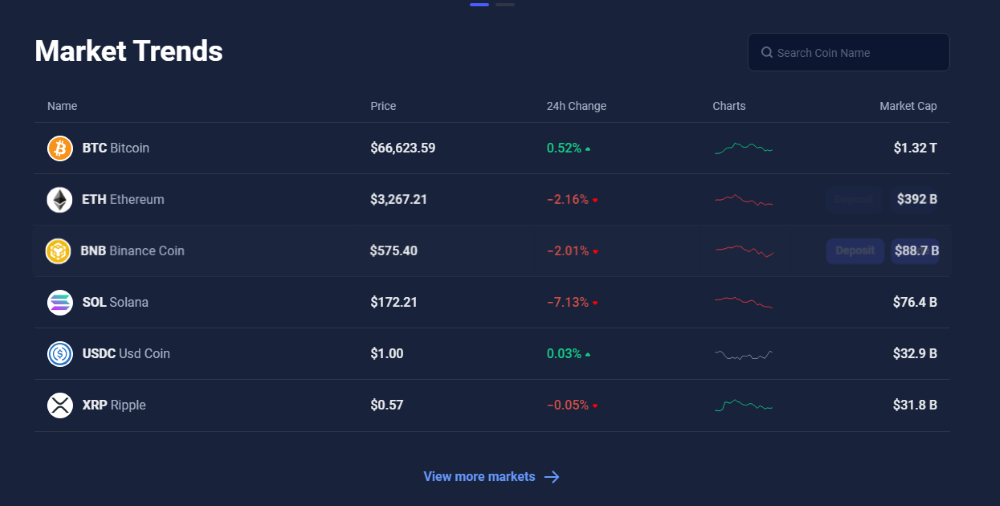1000x506 pixels.
Task: Click Solana market cap $76.4 B
Action: (915, 302)
